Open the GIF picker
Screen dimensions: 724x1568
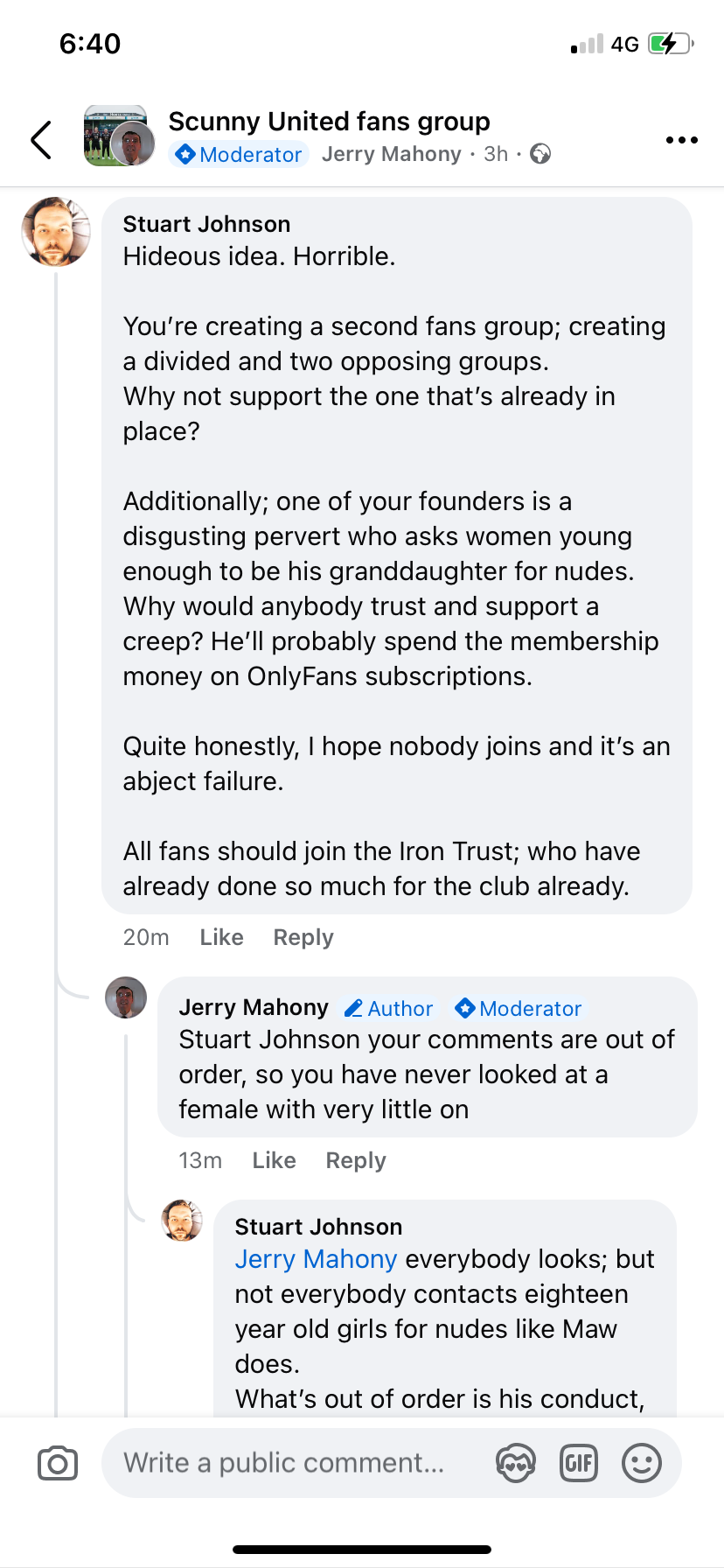(578, 1463)
